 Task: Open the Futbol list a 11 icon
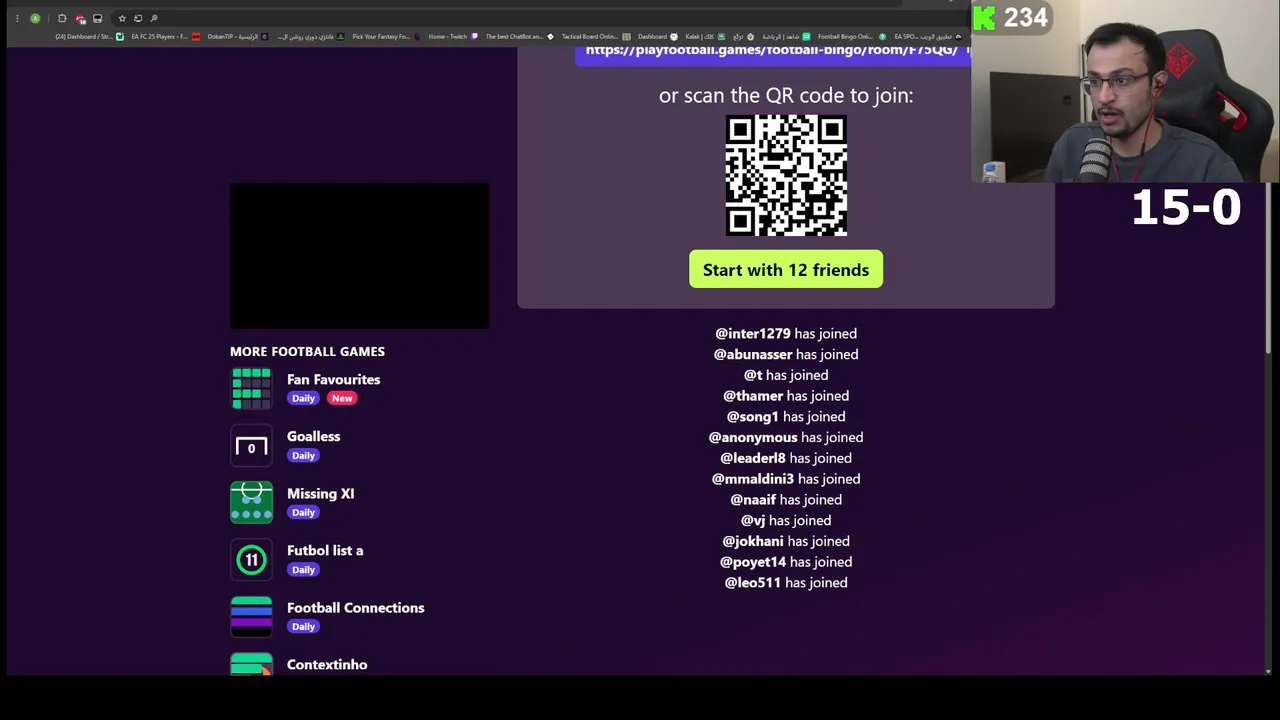click(x=251, y=559)
